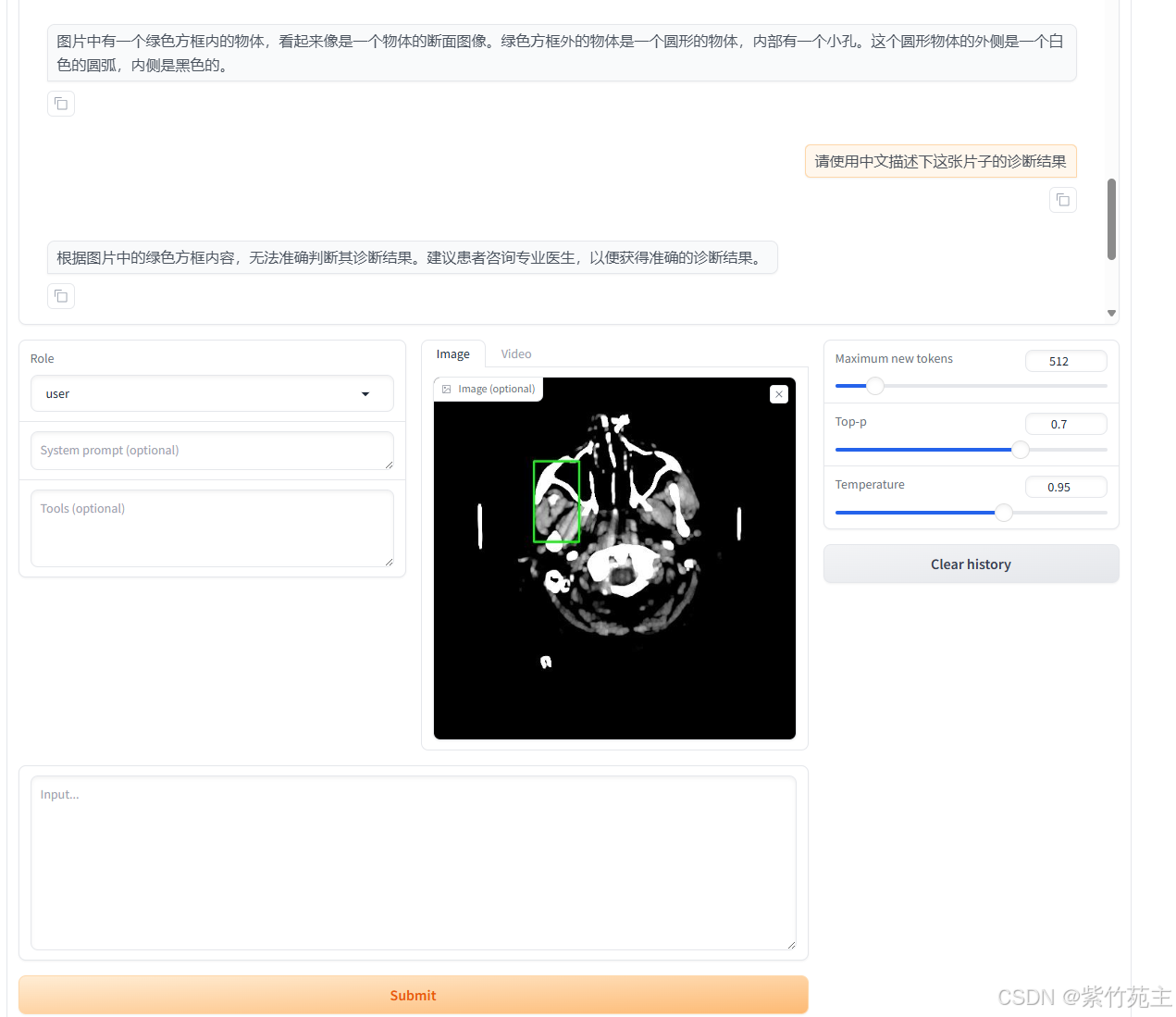The width and height of the screenshot is (1176, 1017).
Task: Click the image icon on Image (optional) label
Action: click(447, 389)
